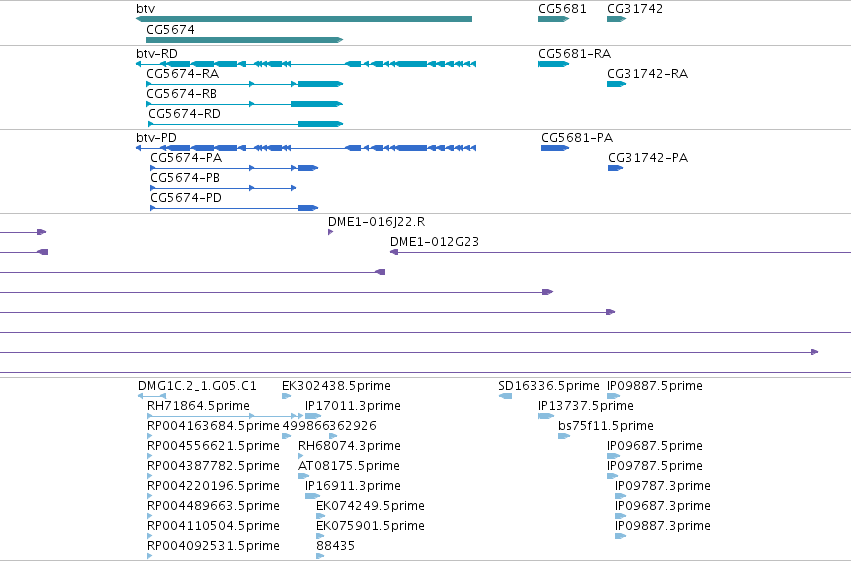This screenshot has width=851, height=561.
Task: Select the CG5674-RB transcript
Action: (x=245, y=104)
